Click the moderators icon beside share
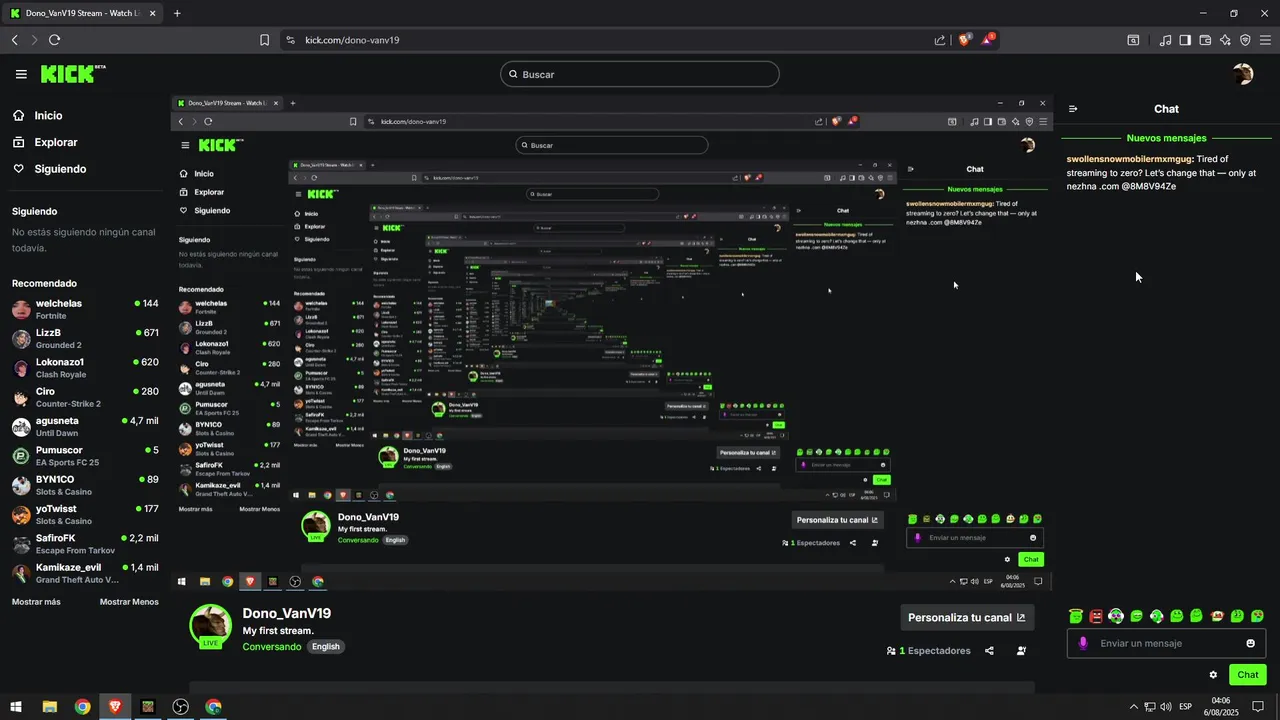 pos(1021,651)
